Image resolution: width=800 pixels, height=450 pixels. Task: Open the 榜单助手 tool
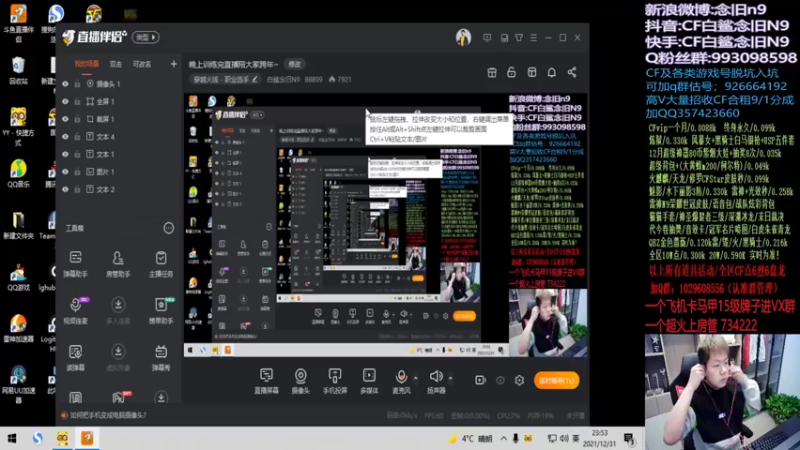(161, 311)
